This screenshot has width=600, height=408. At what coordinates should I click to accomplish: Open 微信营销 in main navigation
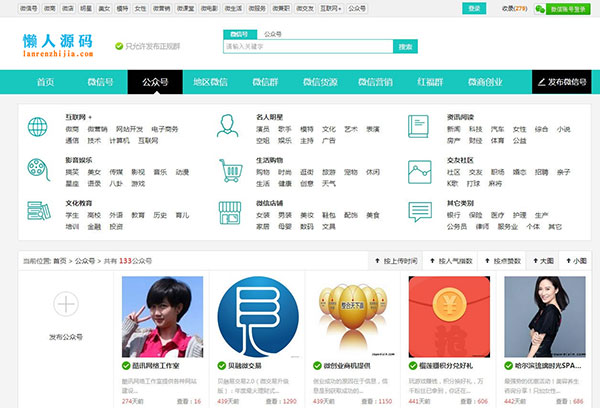(375, 82)
